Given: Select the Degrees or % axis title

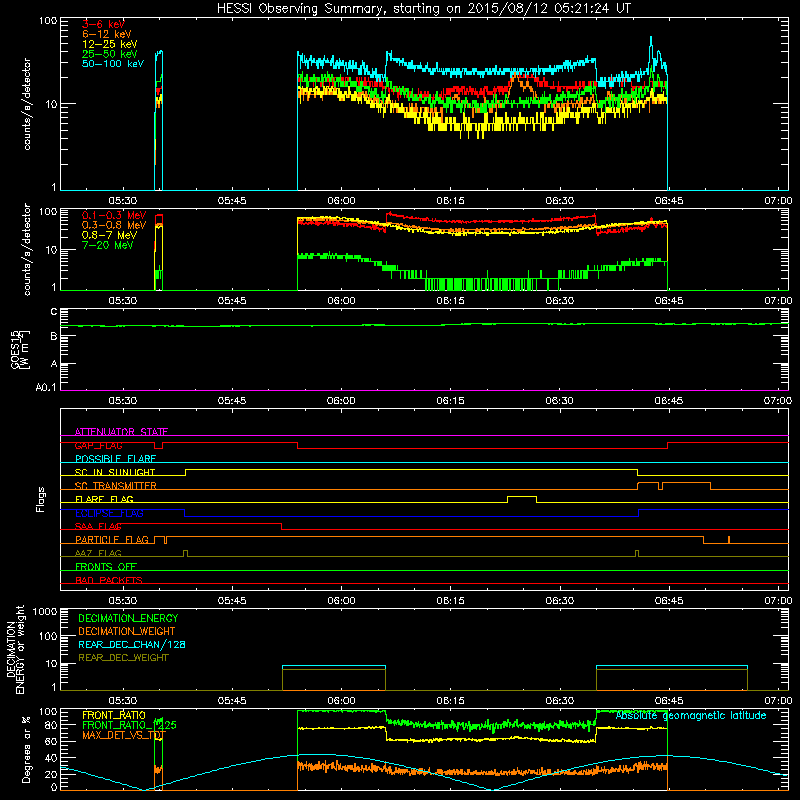Looking at the screenshot, I should pyautogui.click(x=26, y=749).
